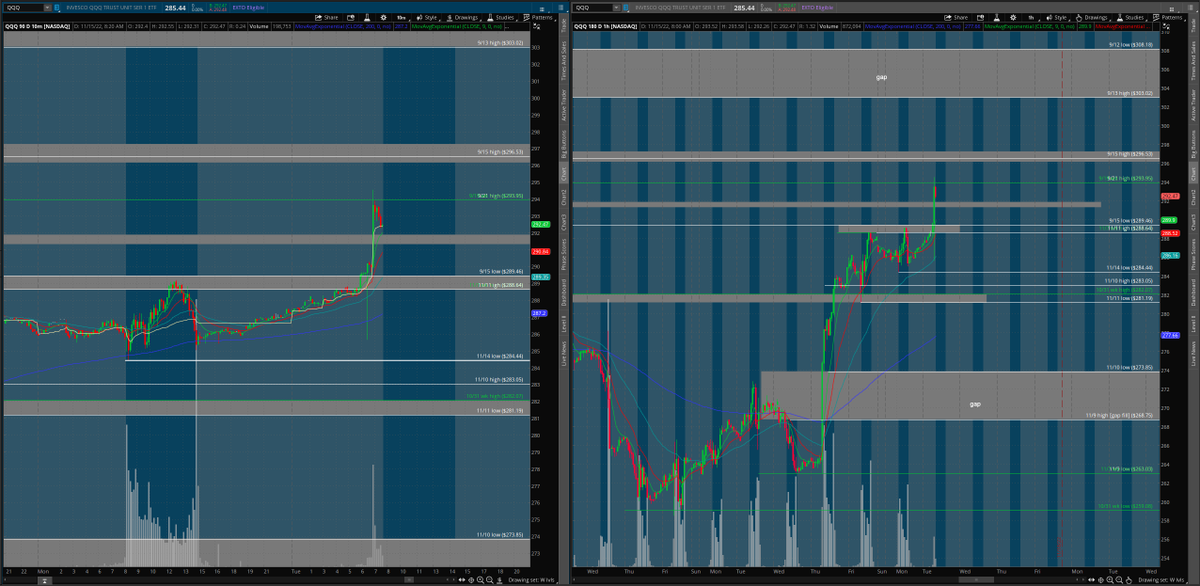Expand the symbol dropdown arrow in right panel
This screenshot has width=1200, height=586.
(617, 6)
